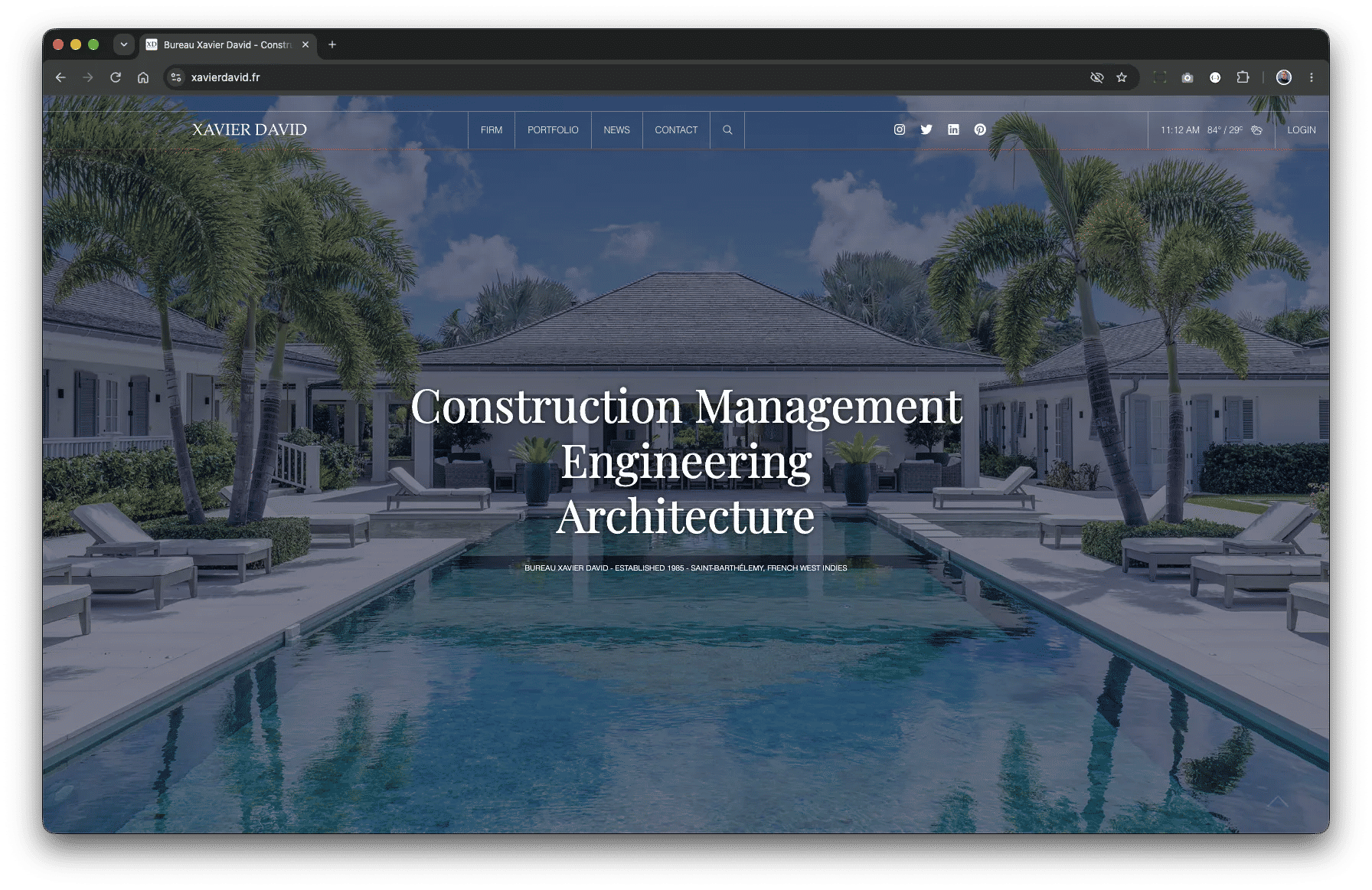Open the Chrome profile avatar menu
Screen dimensions: 1372x890
[x=1284, y=77]
